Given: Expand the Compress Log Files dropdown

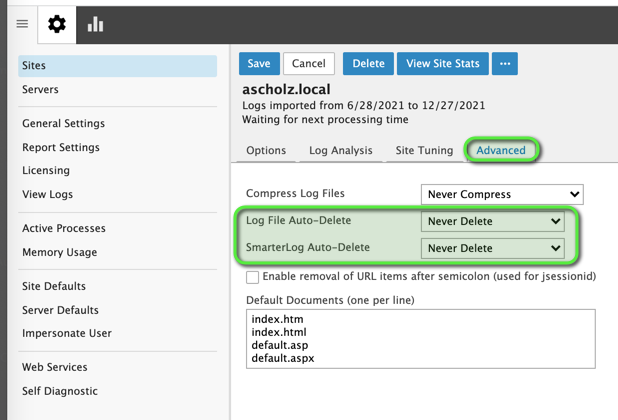Looking at the screenshot, I should pos(502,194).
